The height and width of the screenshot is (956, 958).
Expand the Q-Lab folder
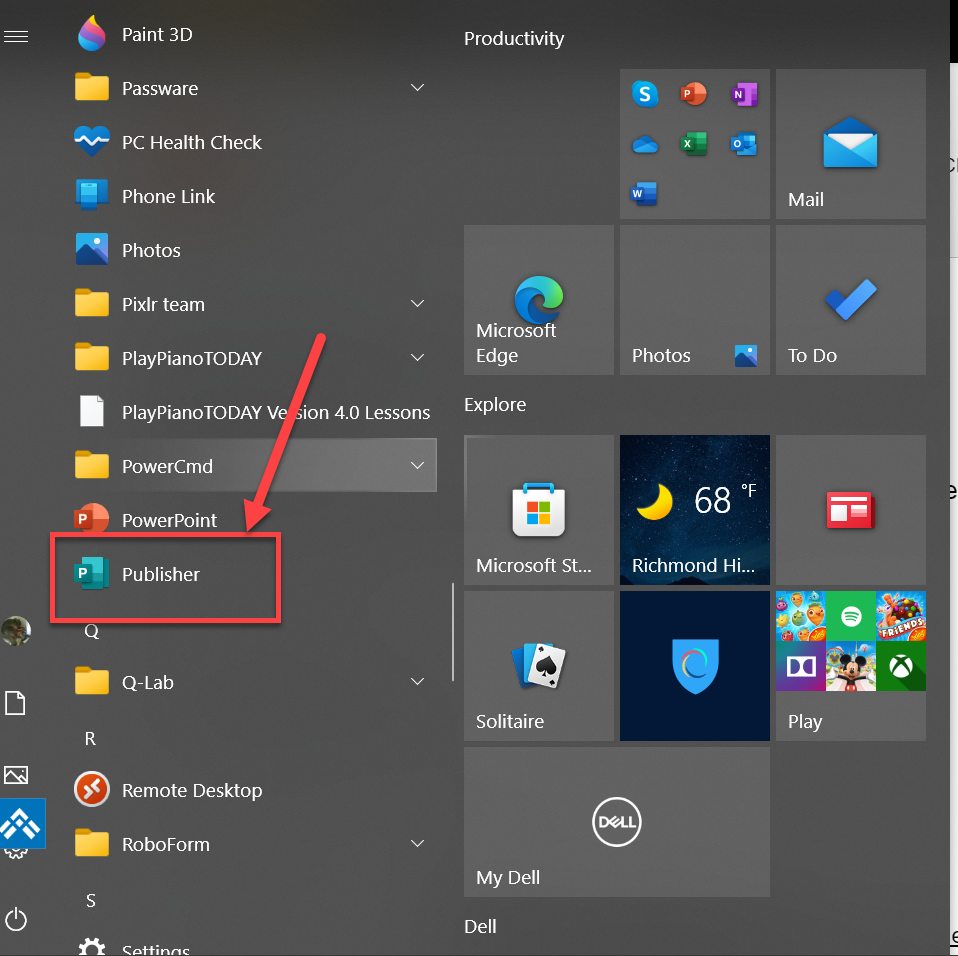coord(417,682)
